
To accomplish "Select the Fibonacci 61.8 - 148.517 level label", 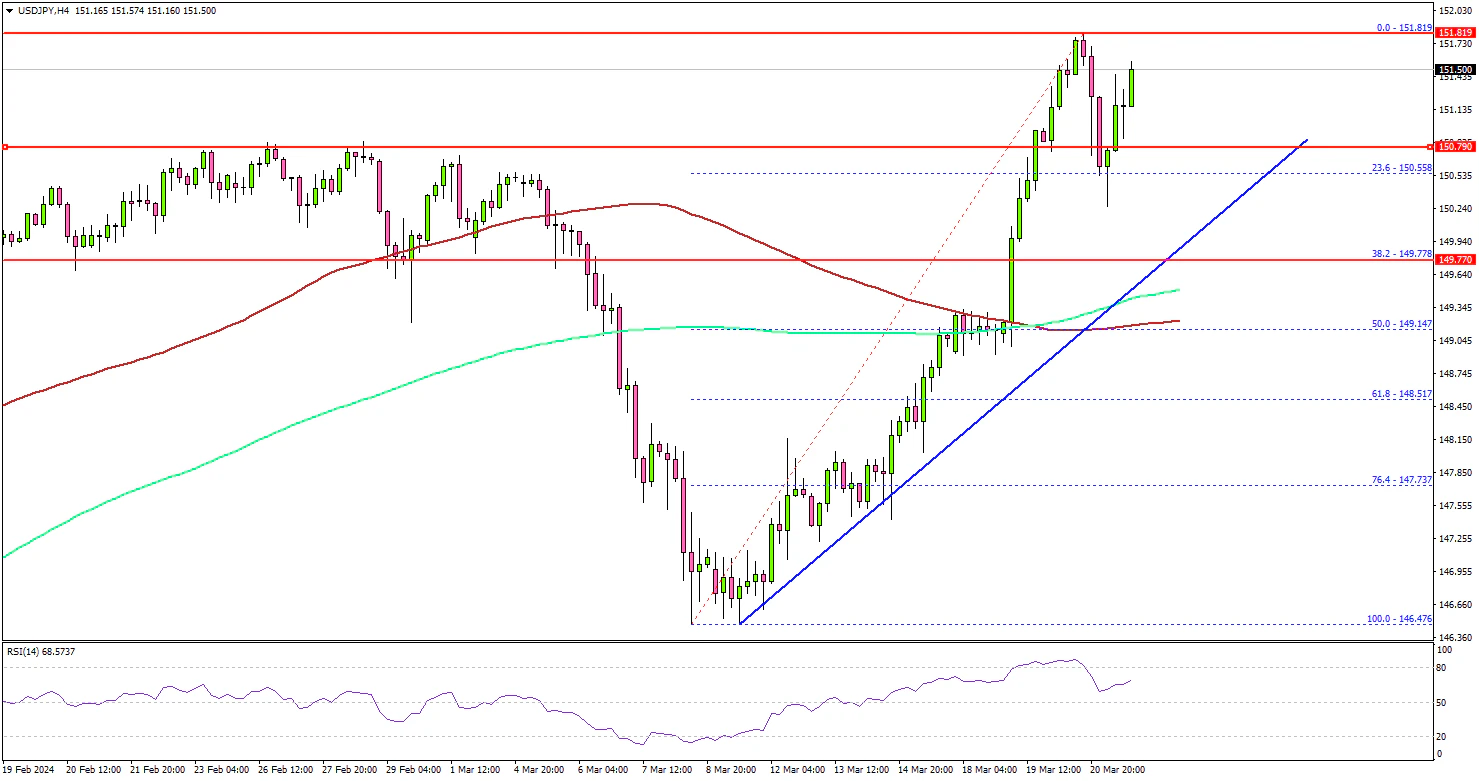I will click(x=1401, y=394).
